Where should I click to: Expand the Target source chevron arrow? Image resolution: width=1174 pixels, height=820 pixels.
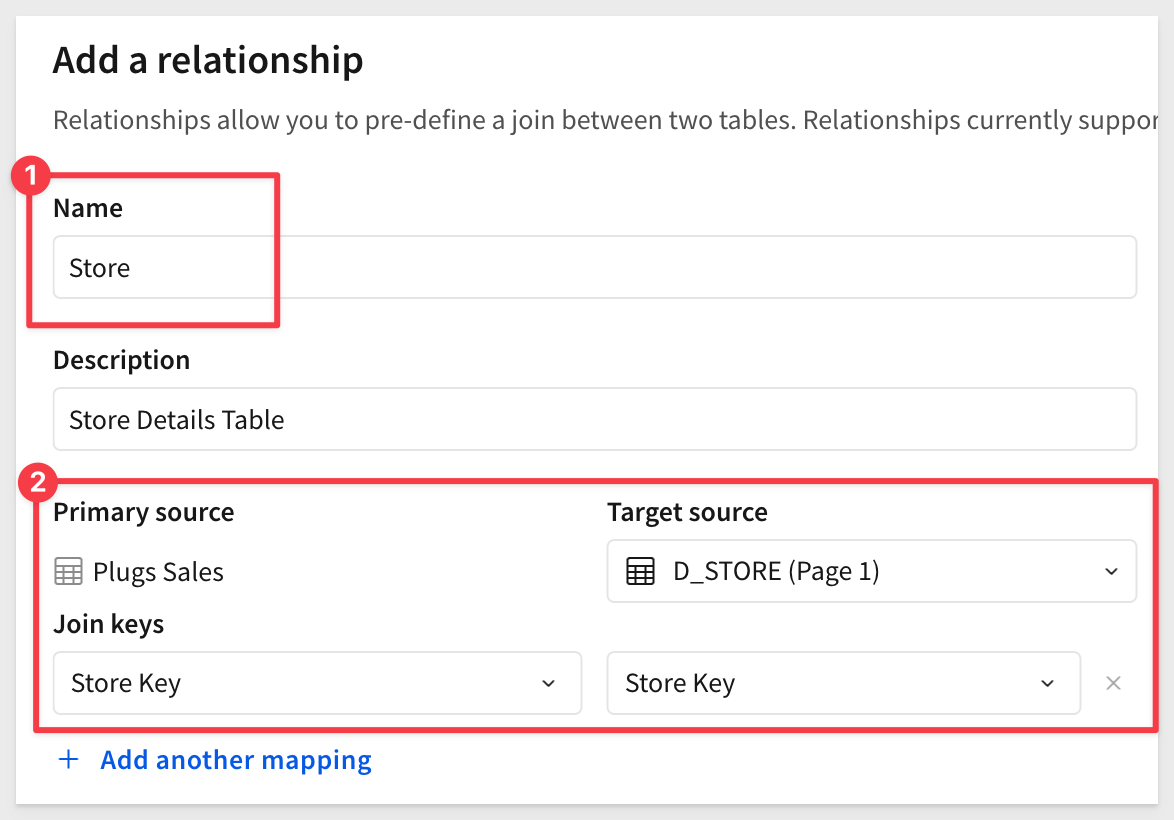1111,572
